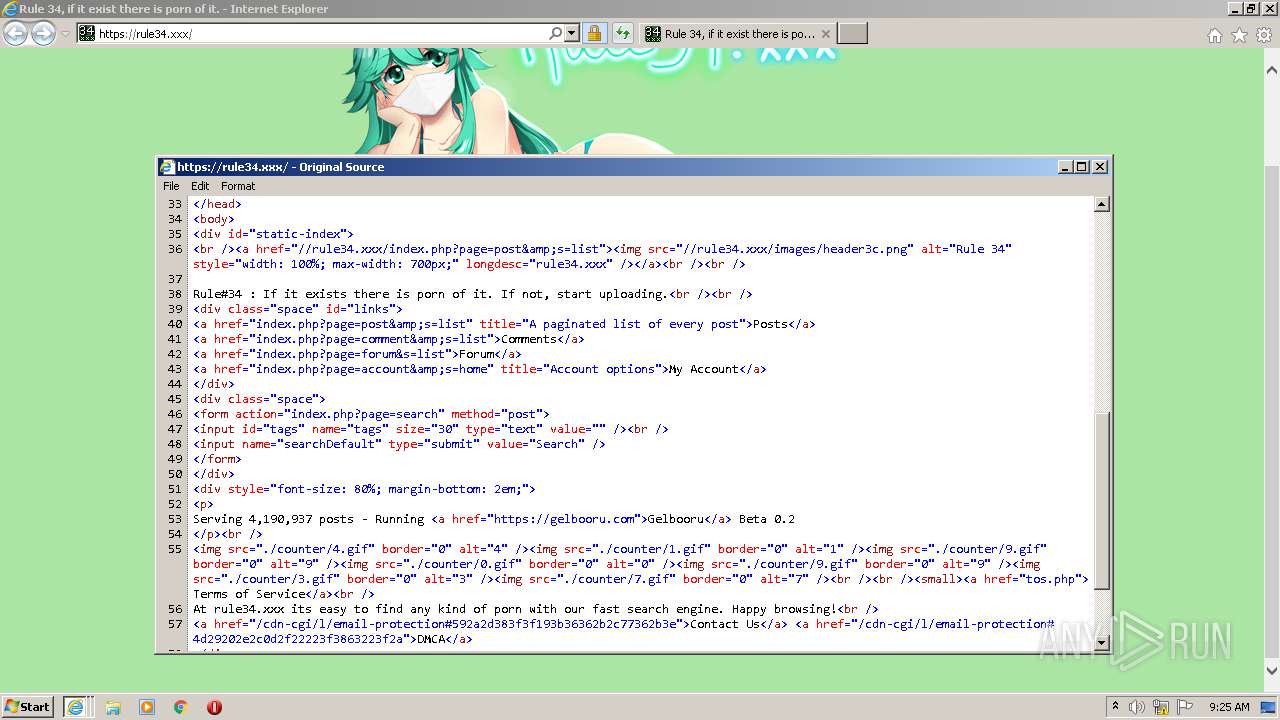
Task: Click the volume speaker tray icon
Action: 1137,707
